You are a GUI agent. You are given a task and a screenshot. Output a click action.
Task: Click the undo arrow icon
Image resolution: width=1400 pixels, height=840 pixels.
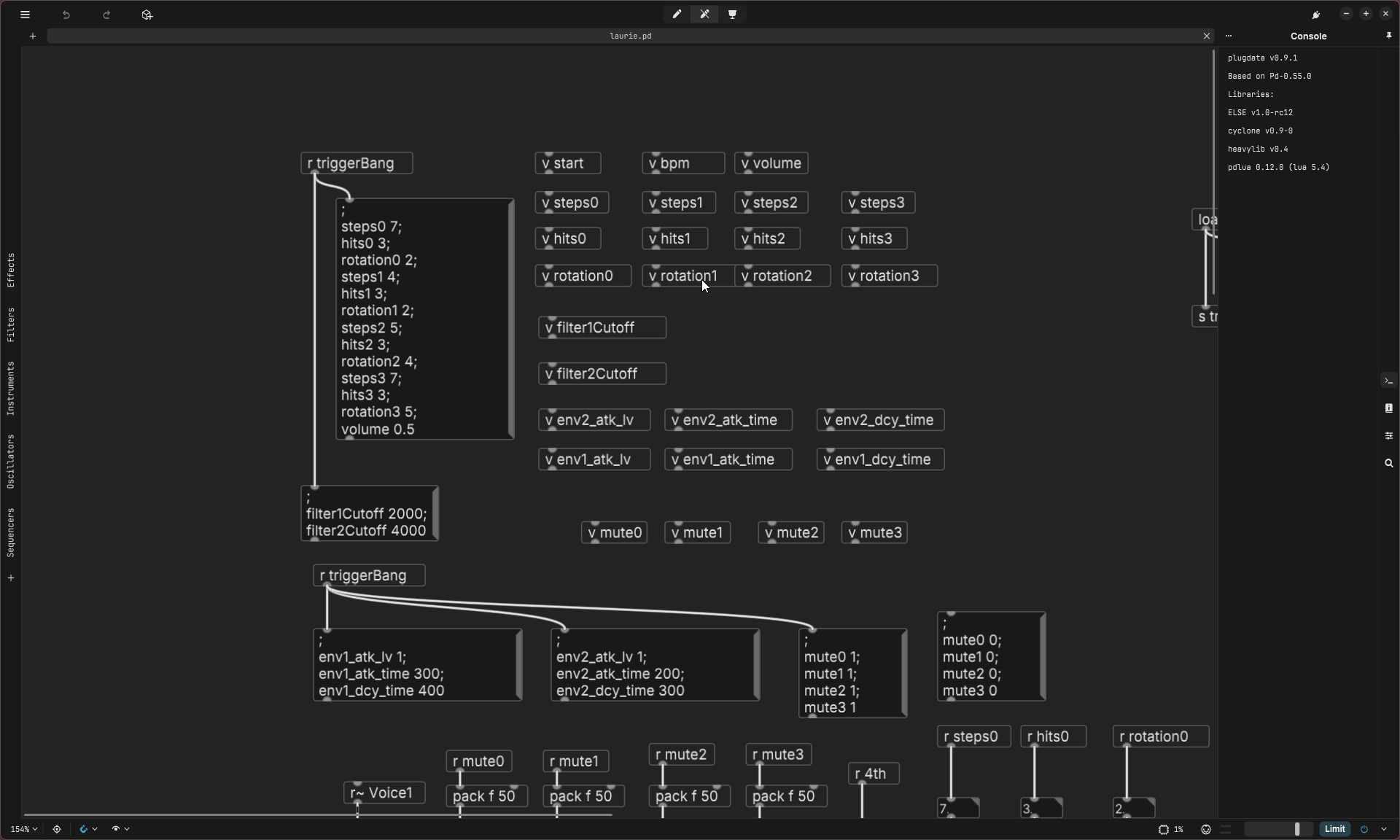[66, 15]
